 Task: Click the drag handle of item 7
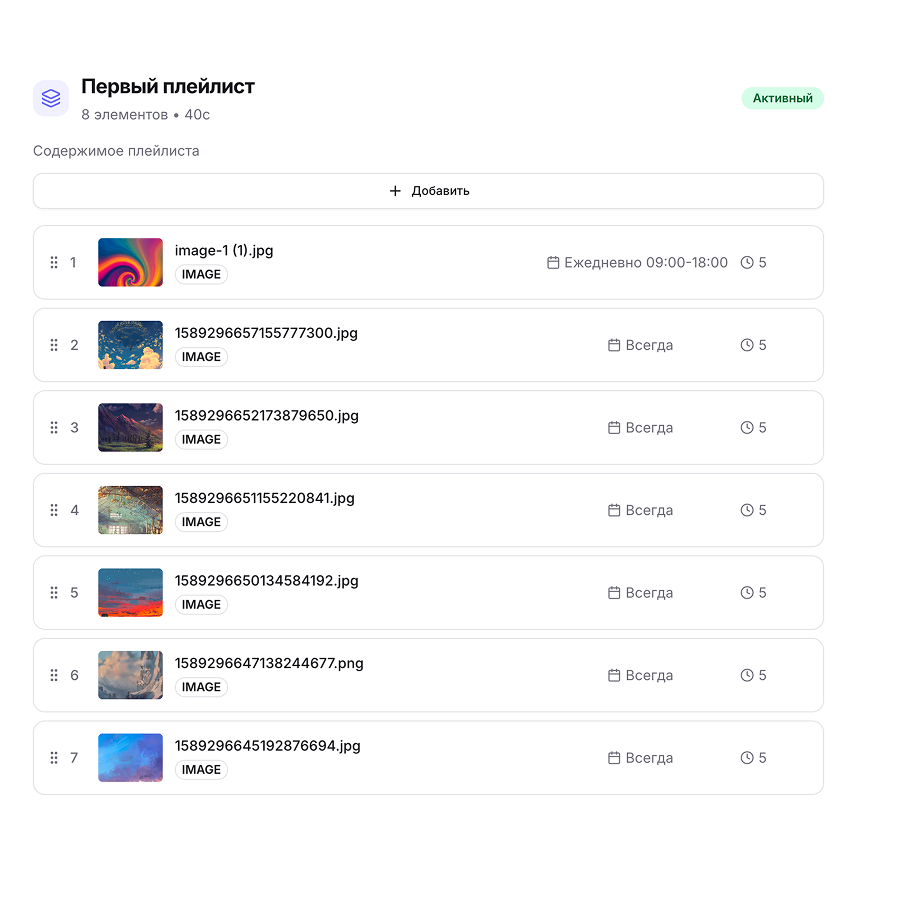click(54, 758)
